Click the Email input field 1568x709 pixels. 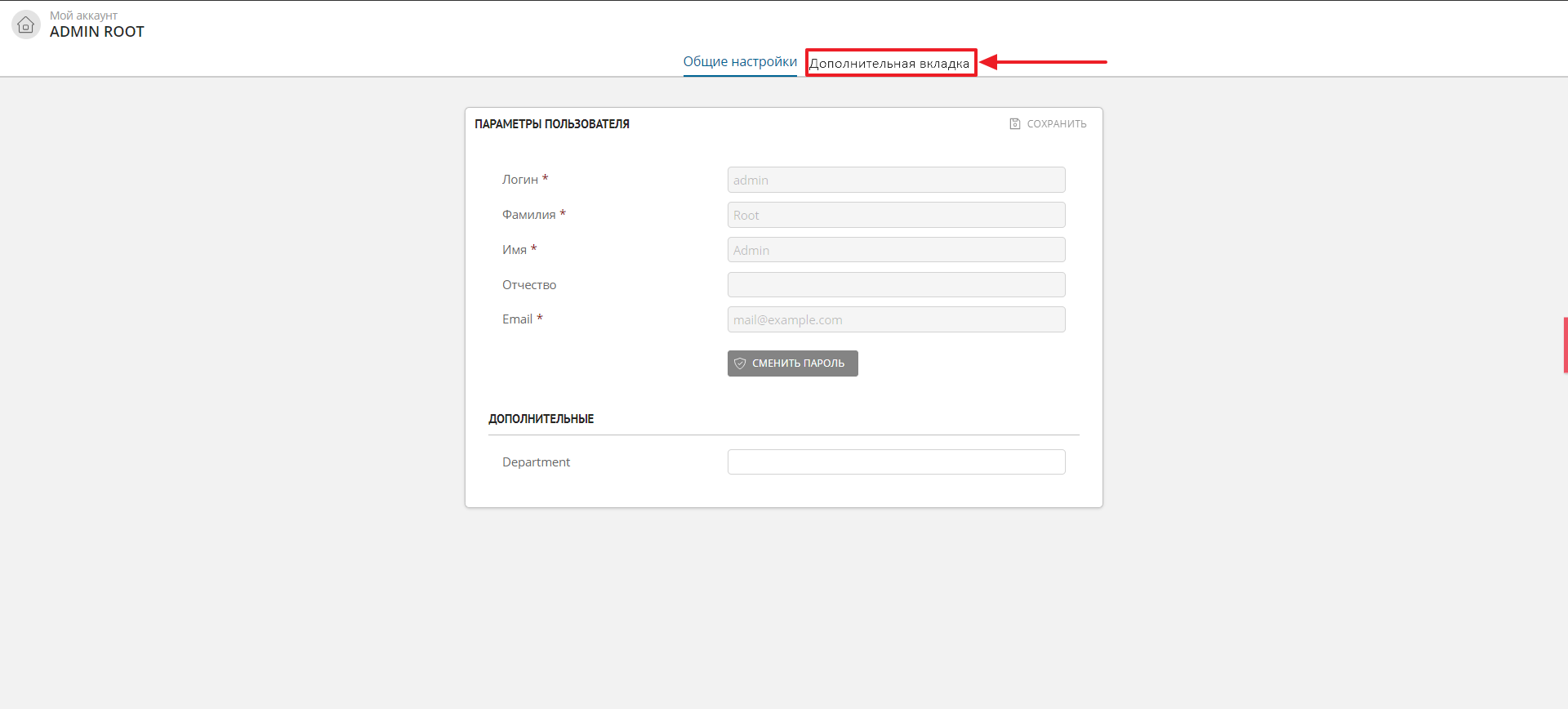tap(896, 319)
